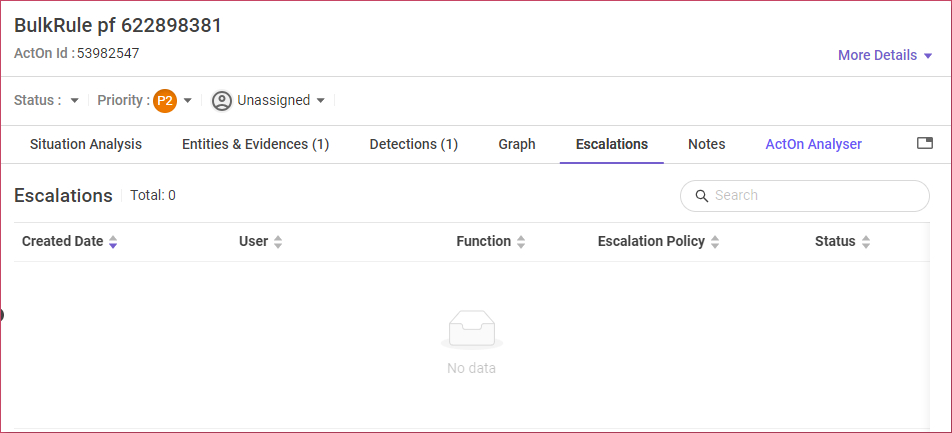Sort the Function column
Image resolution: width=952 pixels, height=433 pixels.
point(521,242)
